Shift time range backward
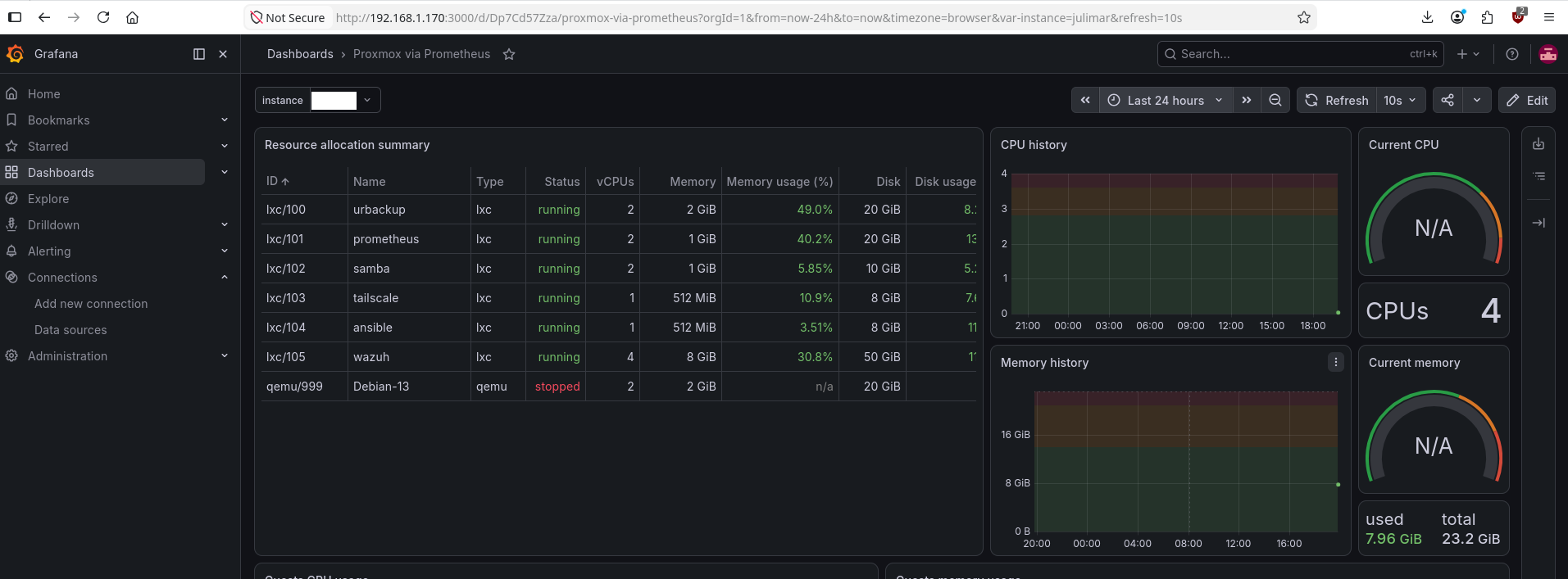 pyautogui.click(x=1085, y=100)
